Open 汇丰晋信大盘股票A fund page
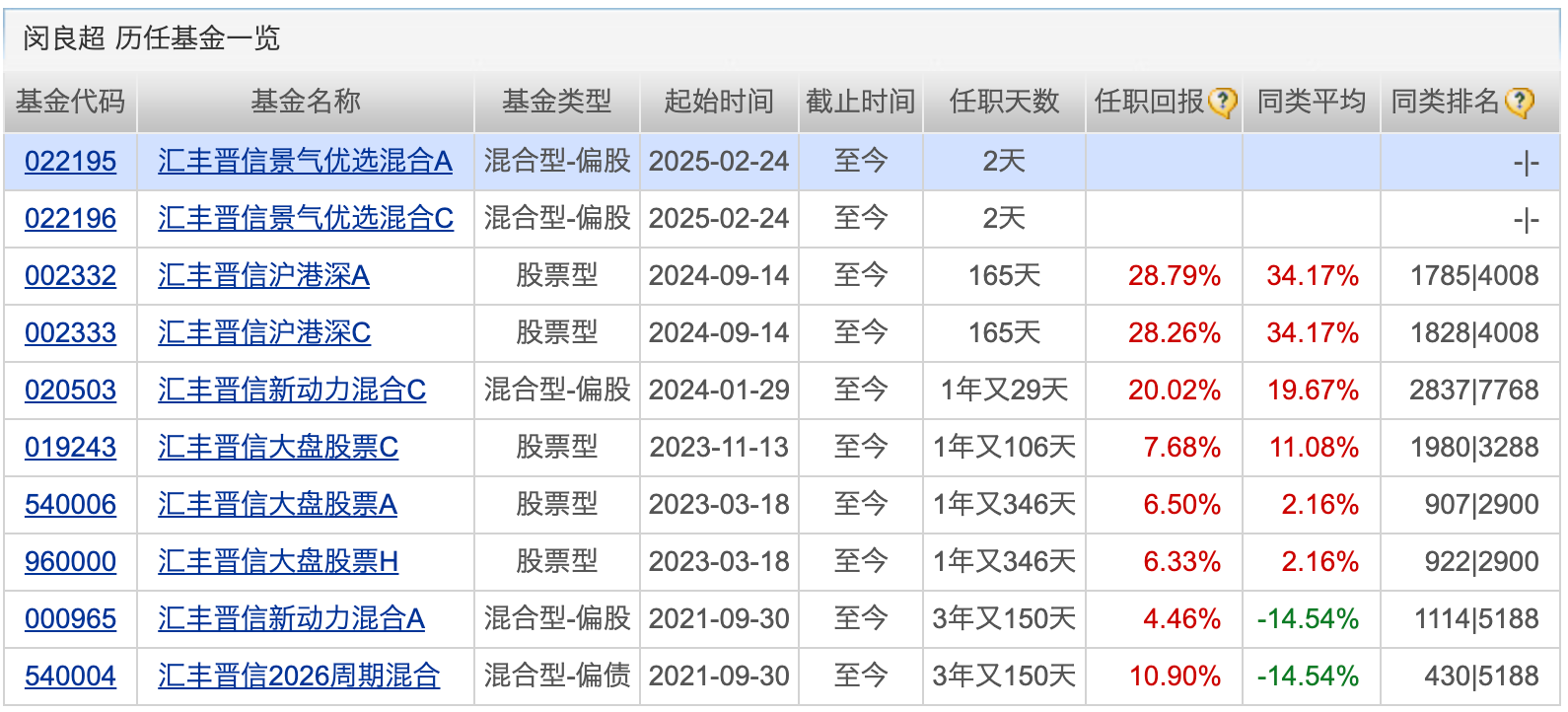Screen dimensions: 1568x712 click(277, 505)
